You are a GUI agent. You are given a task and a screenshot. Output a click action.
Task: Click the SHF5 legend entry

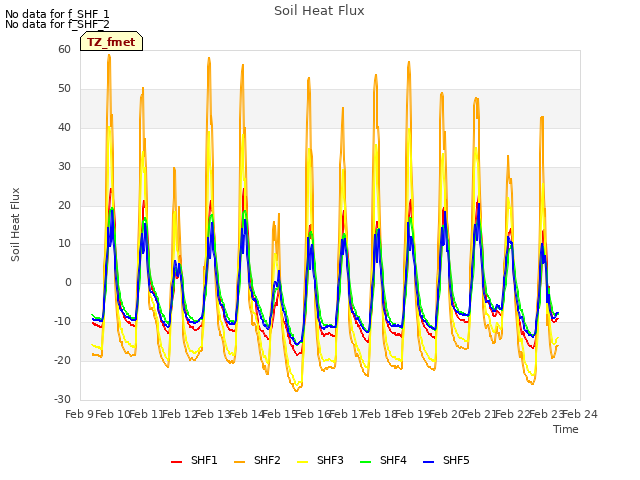tap(446, 460)
